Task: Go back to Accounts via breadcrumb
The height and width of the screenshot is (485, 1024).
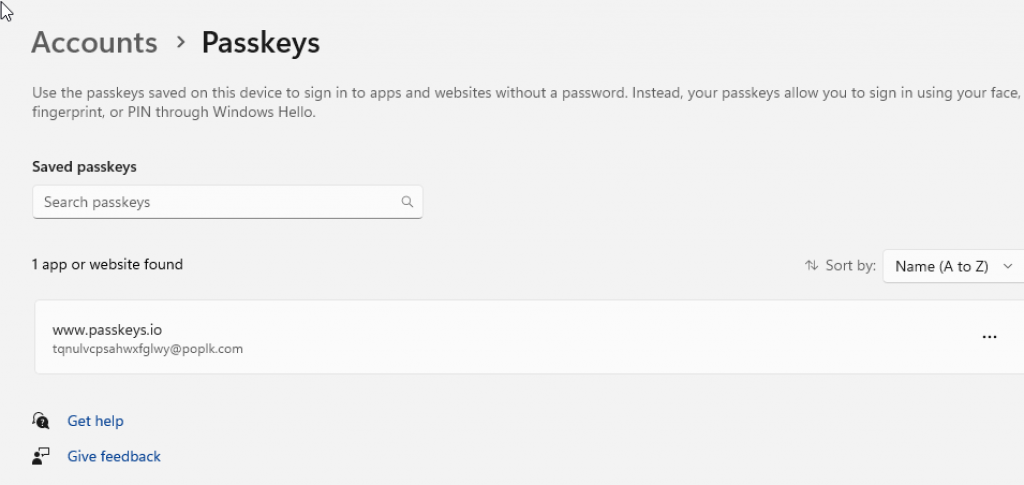Action: coord(94,43)
